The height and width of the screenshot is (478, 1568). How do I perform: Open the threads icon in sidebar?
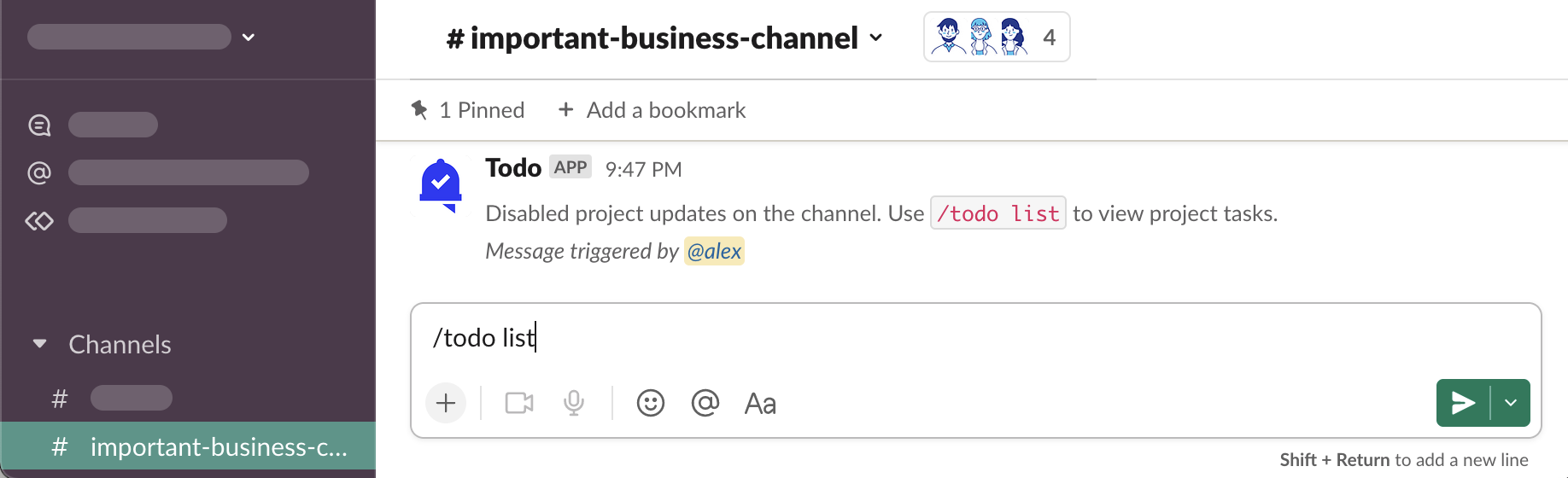point(39,125)
